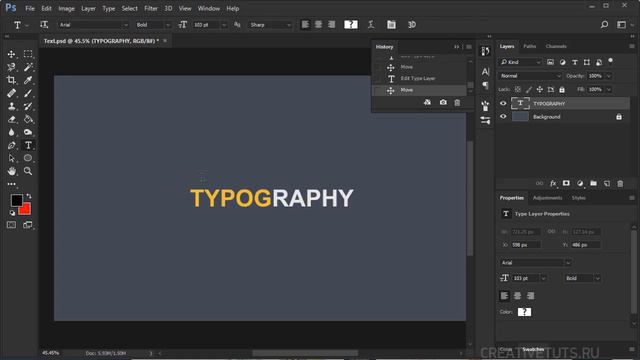Toggle right align text in options bar

click(x=331, y=25)
